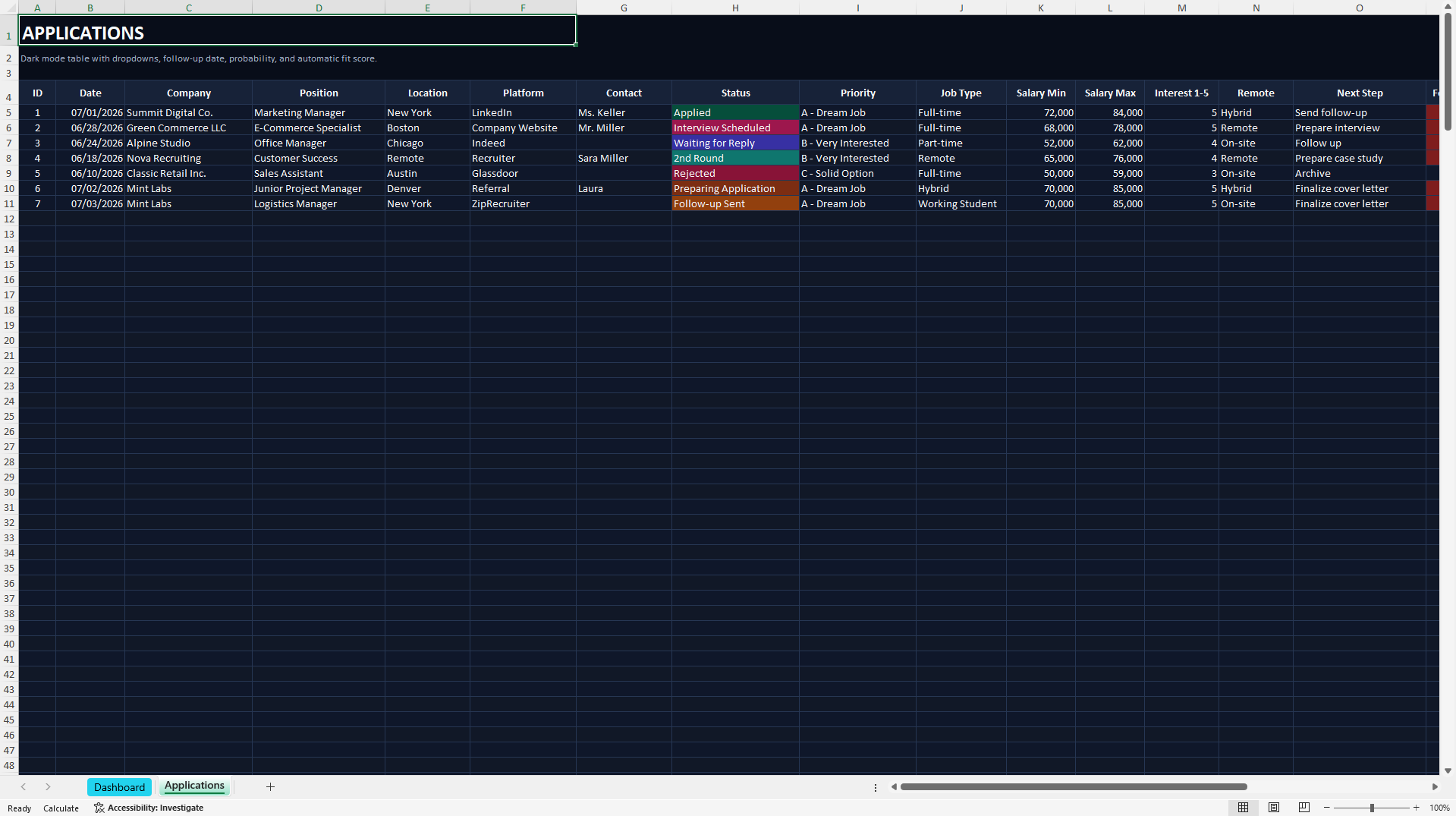Viewport: 1456px width, 816px height.
Task: Click the Glassdoor platform cell
Action: point(523,173)
